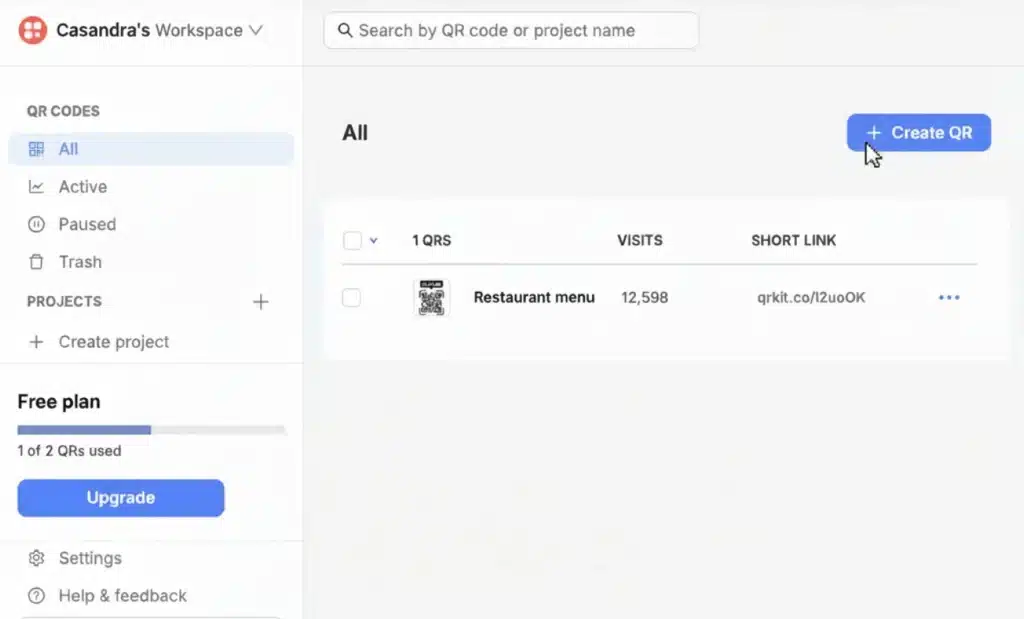The width and height of the screenshot is (1024, 619).
Task: Click the Paused pause icon
Action: [x=37, y=224]
